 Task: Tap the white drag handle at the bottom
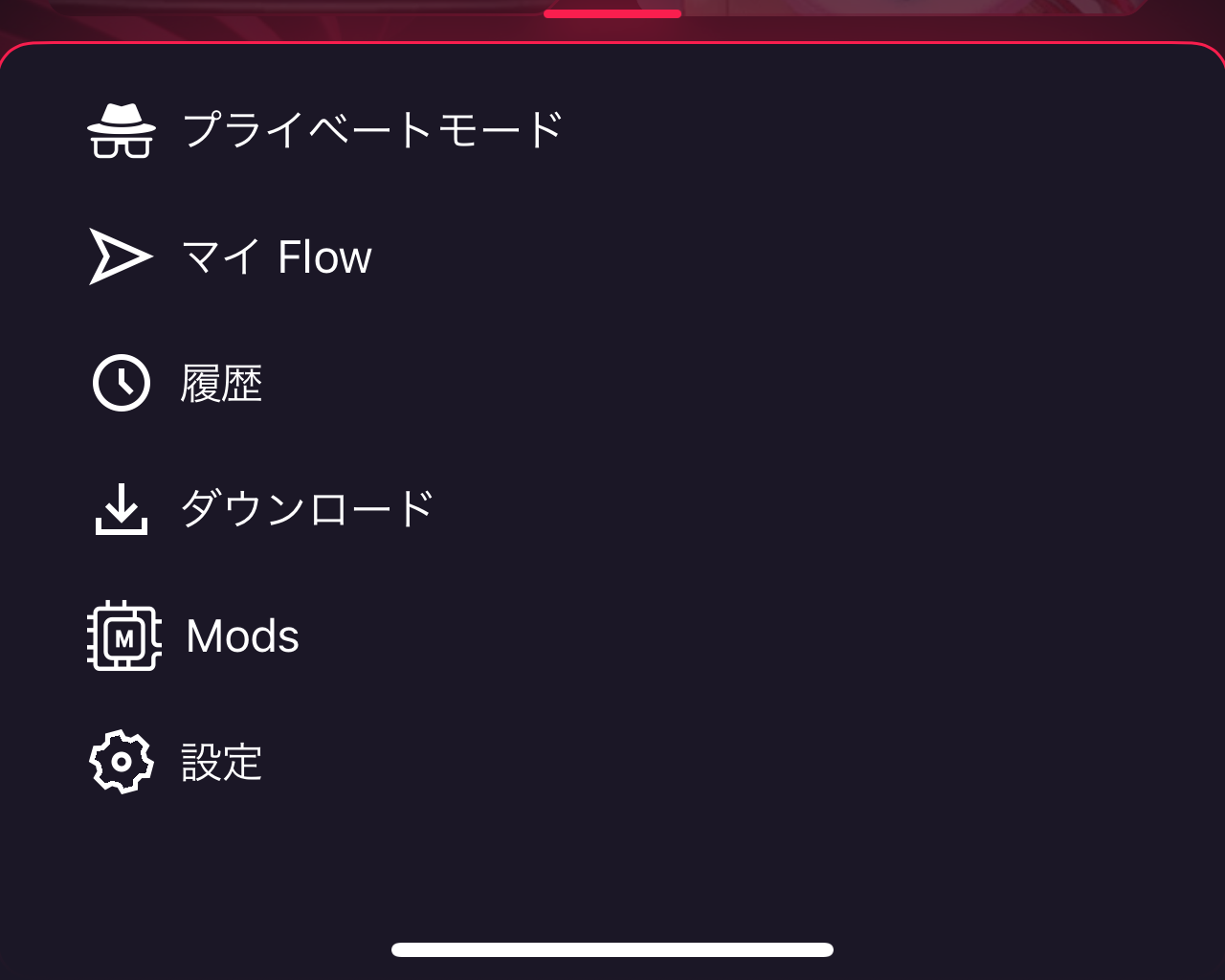pos(612,948)
